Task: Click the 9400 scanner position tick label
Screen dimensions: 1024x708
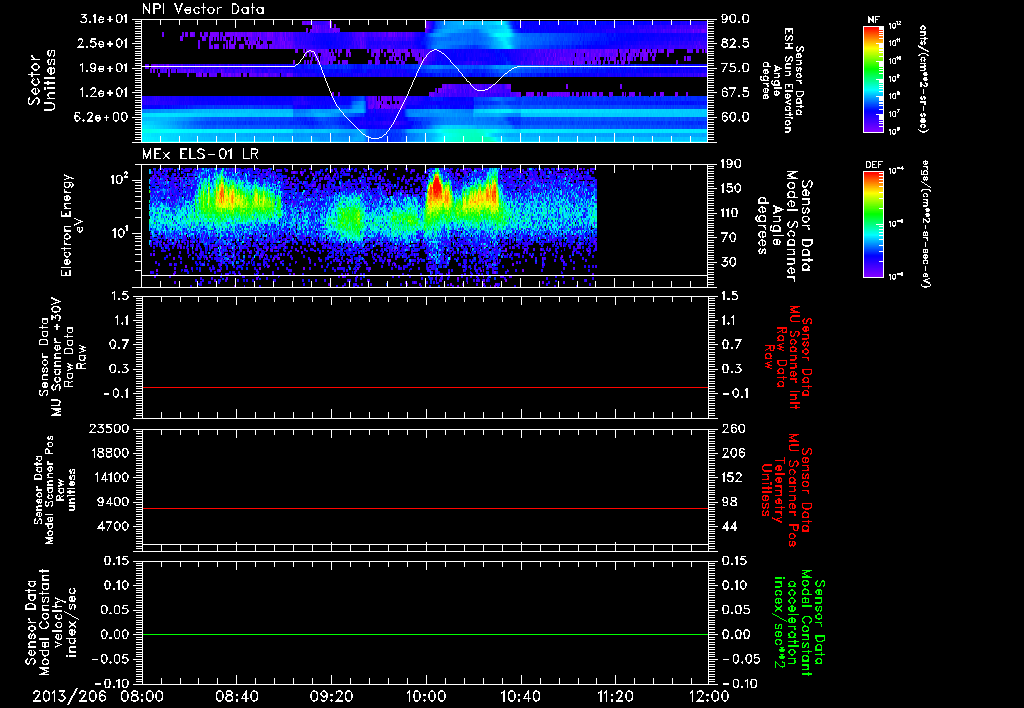Action: point(114,502)
